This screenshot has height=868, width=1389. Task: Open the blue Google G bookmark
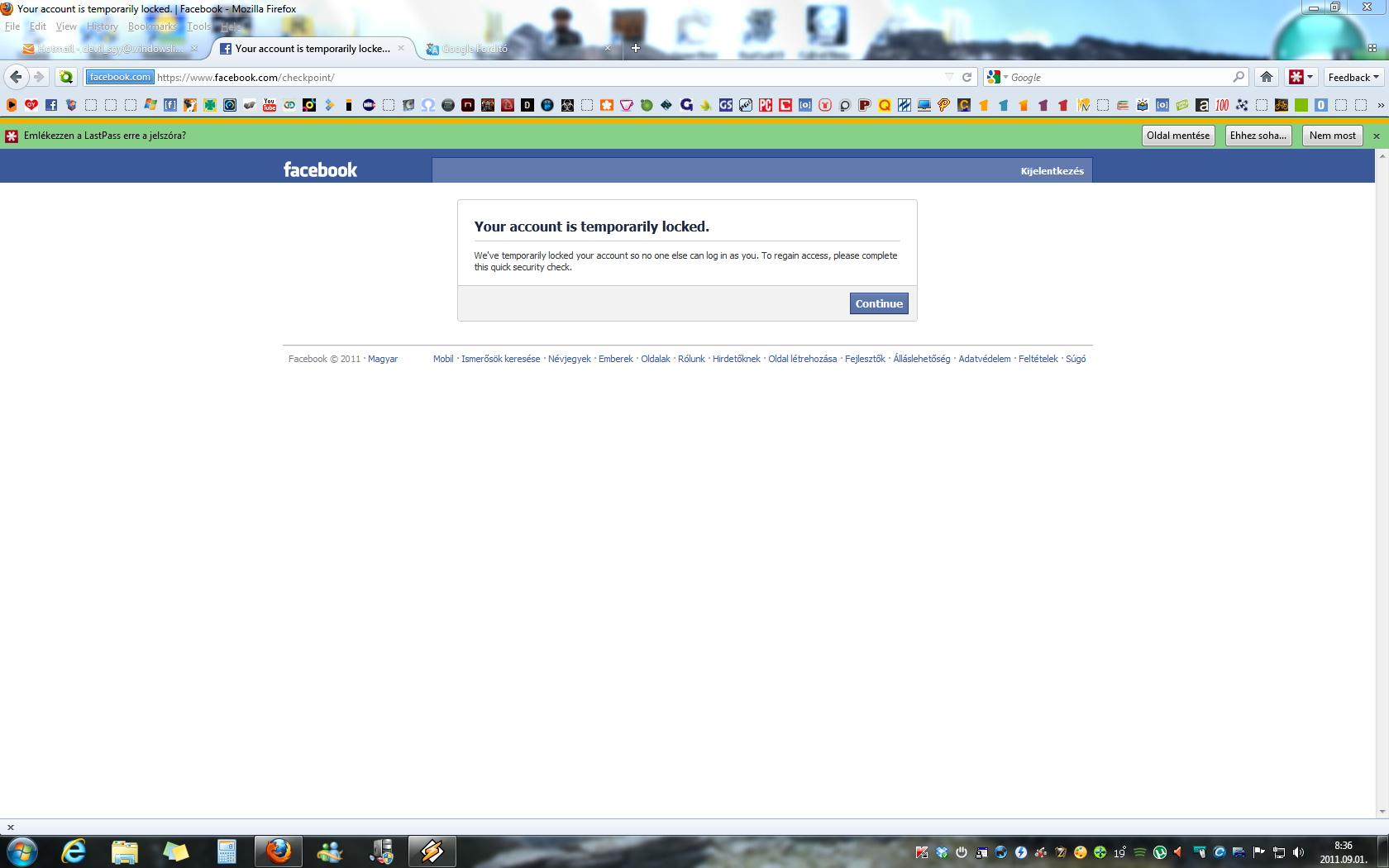point(686,105)
